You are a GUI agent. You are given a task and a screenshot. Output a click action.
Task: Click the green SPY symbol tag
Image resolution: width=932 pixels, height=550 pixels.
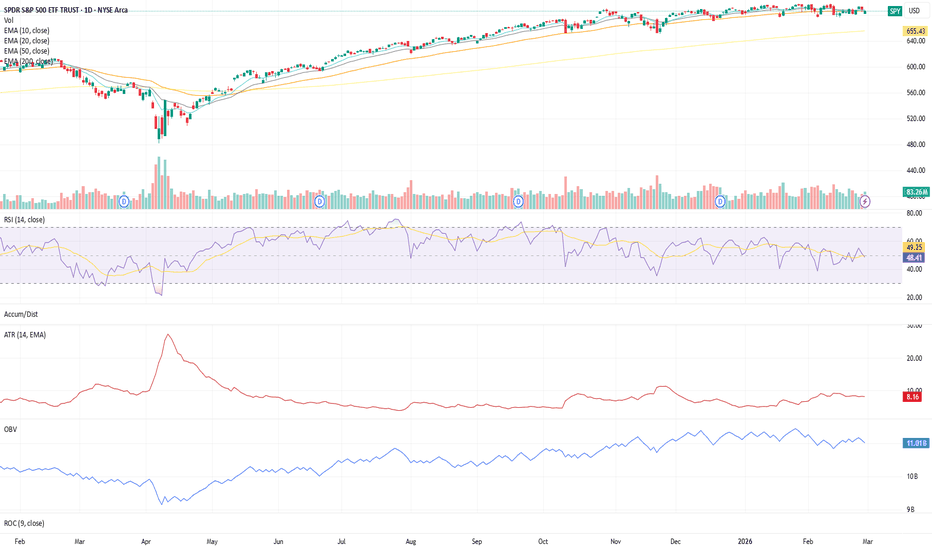(x=895, y=11)
